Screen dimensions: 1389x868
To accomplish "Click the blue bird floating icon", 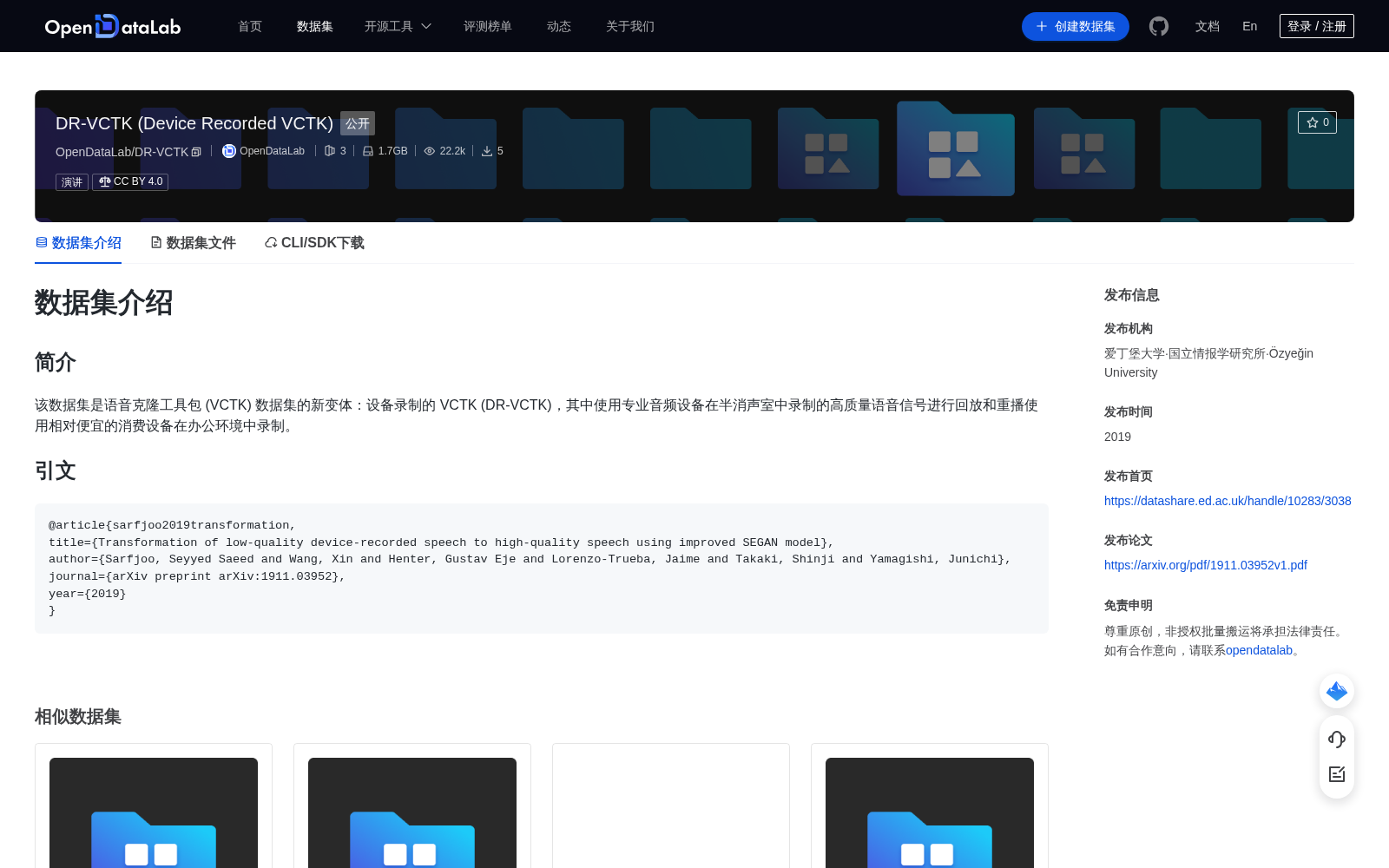I will point(1337,691).
